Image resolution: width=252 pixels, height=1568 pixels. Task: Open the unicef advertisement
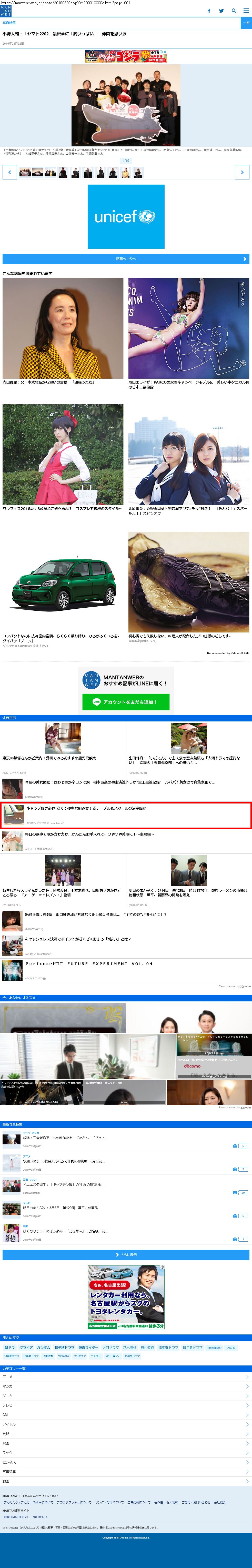(126, 216)
